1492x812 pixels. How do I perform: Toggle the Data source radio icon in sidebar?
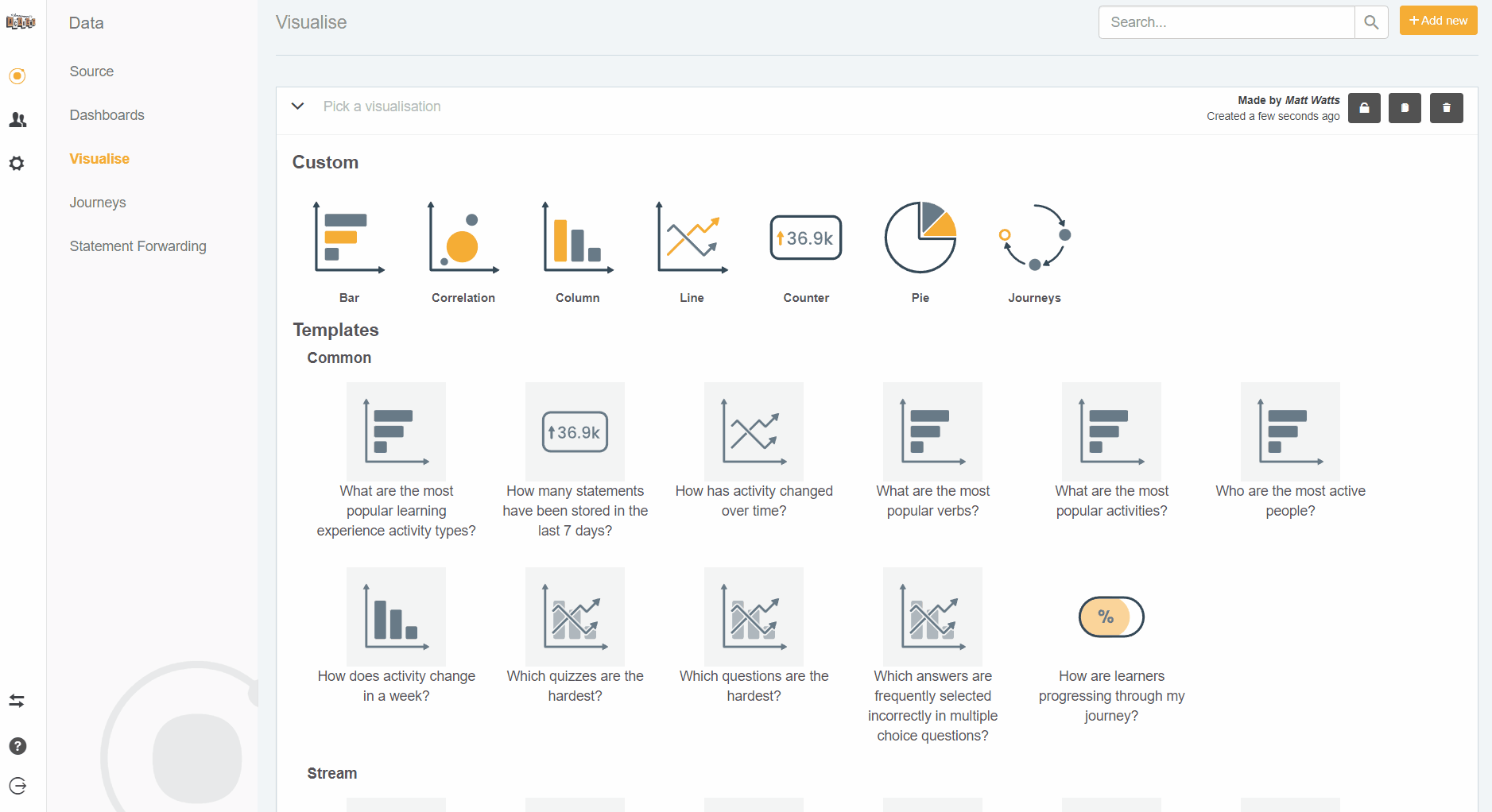pos(17,76)
